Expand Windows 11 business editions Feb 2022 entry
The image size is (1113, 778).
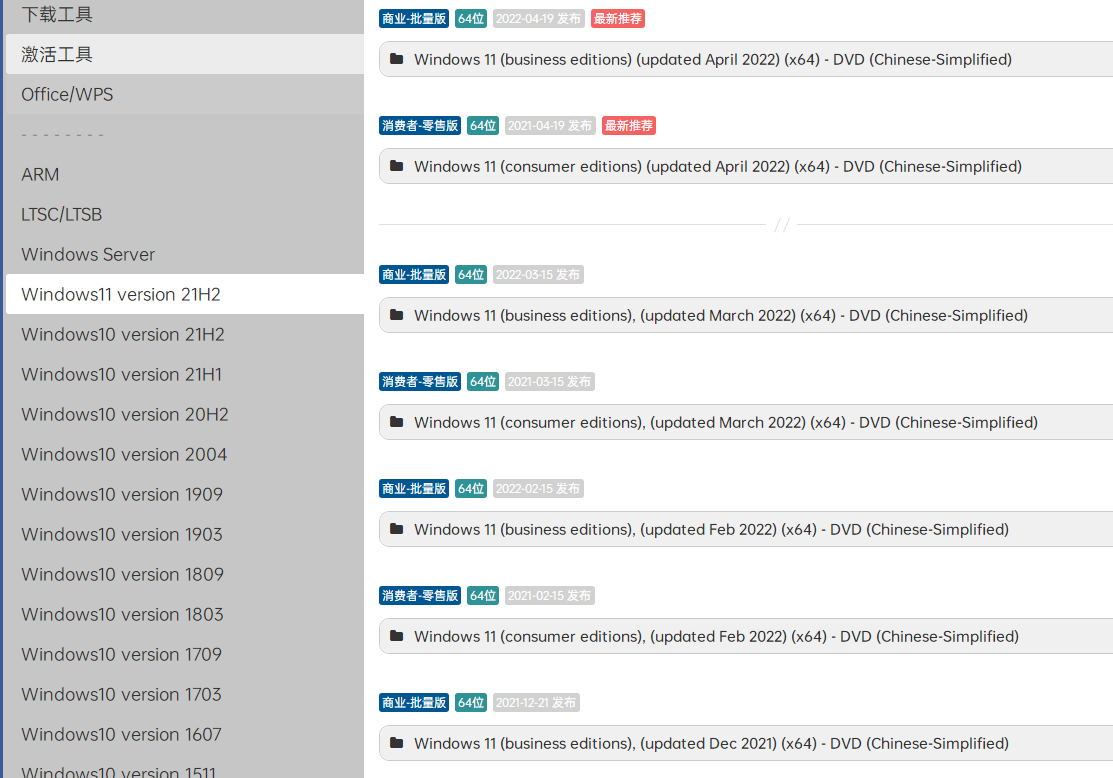746,530
